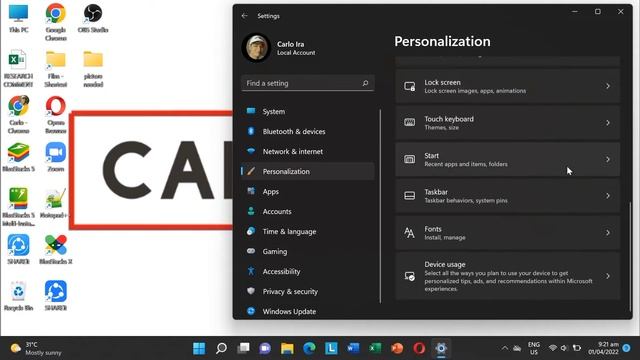The height and width of the screenshot is (360, 640).
Task: Open Taskbar behaviors and system pins
Action: pos(507,196)
